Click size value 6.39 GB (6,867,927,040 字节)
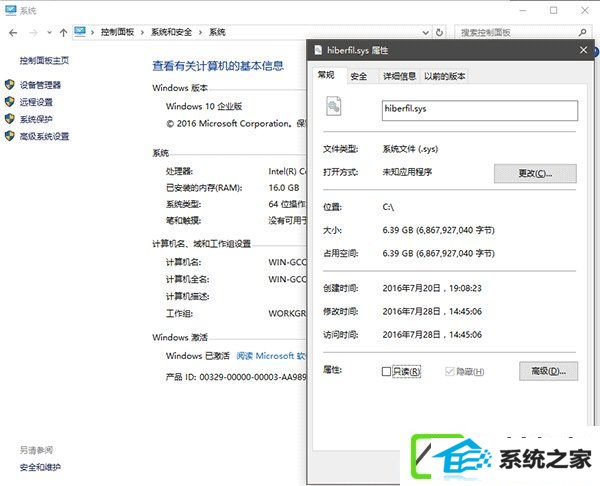The width and height of the screenshot is (600, 486). [439, 230]
